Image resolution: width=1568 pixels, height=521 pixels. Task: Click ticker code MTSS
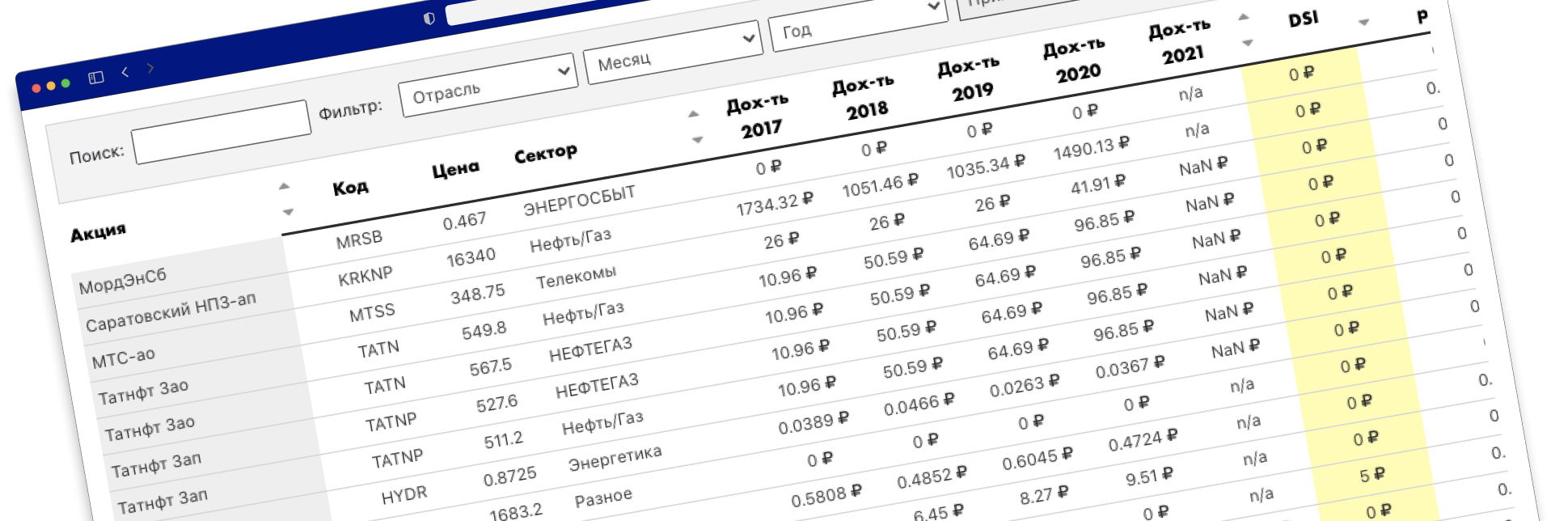(372, 313)
